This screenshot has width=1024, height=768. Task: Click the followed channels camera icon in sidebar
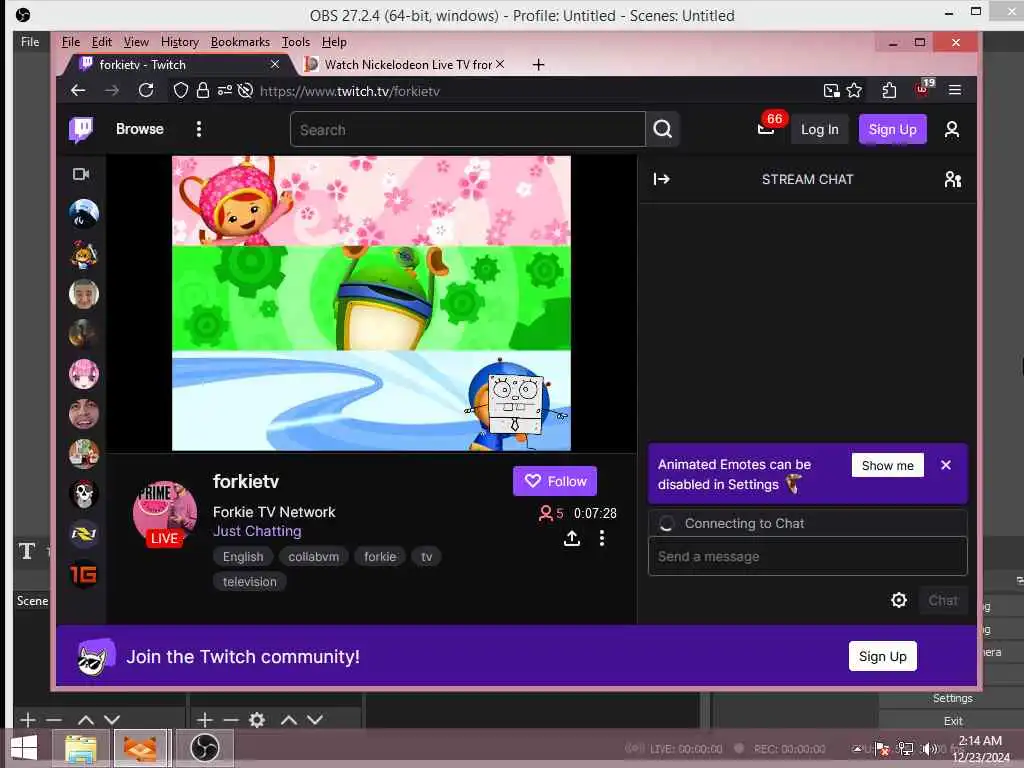[81, 174]
